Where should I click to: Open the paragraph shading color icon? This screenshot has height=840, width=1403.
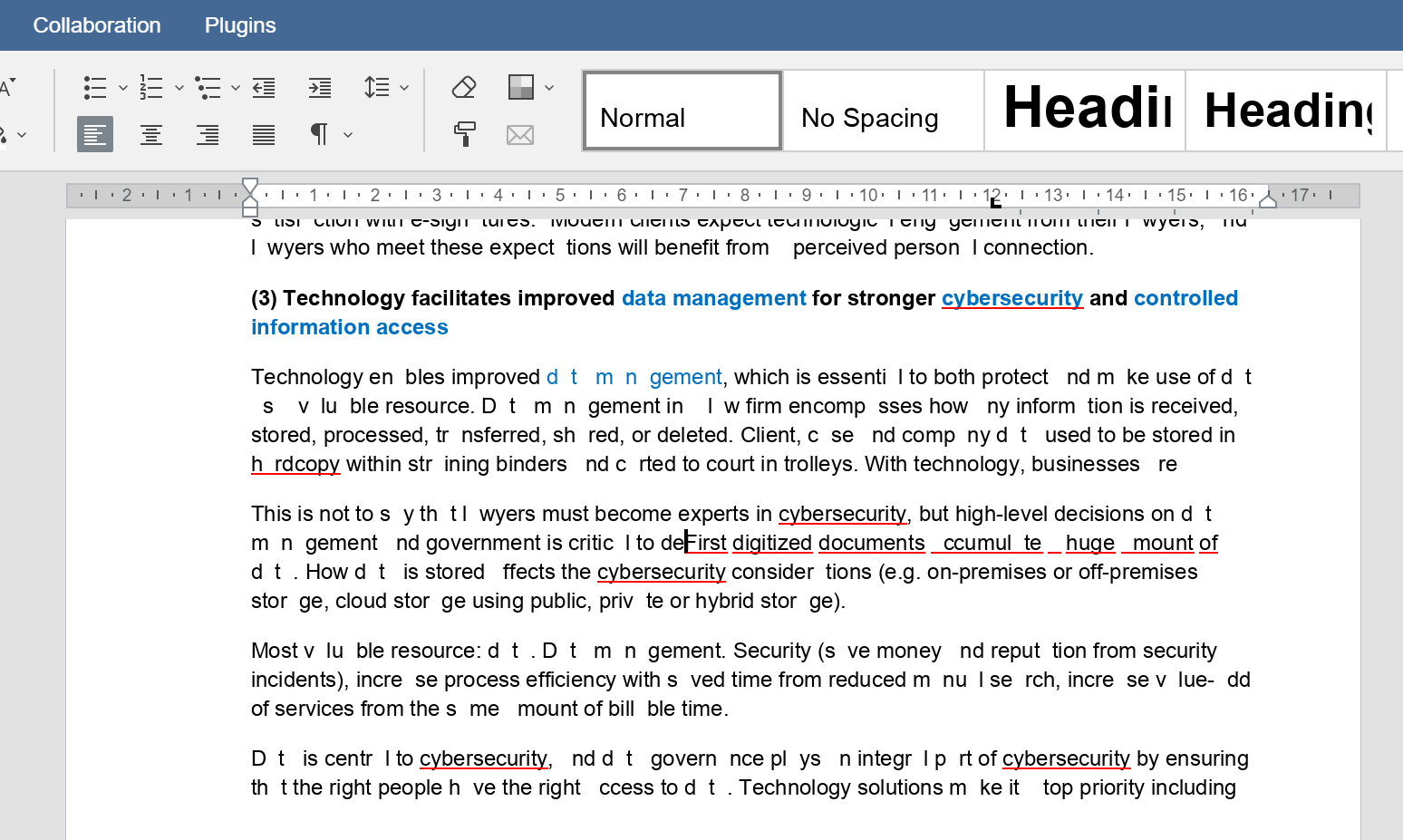(x=522, y=86)
